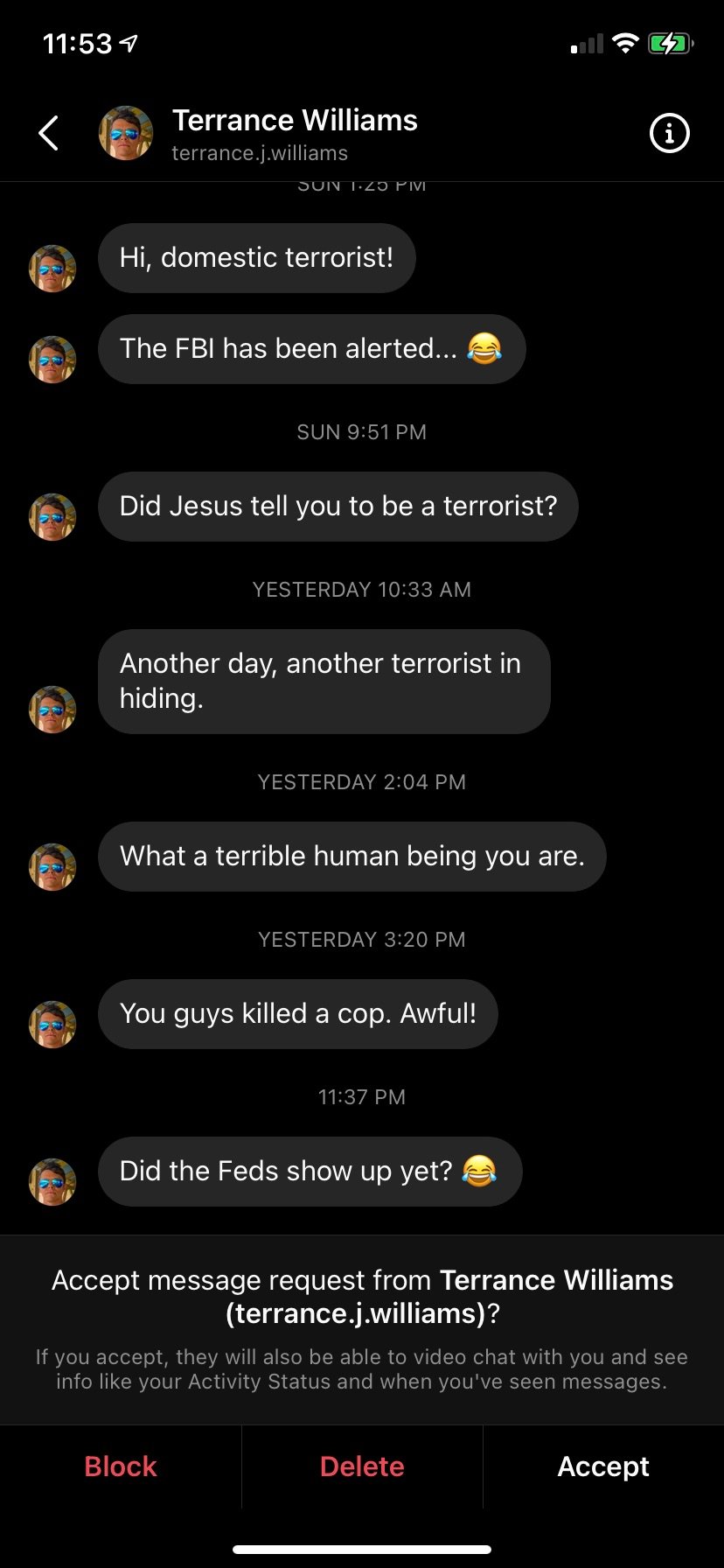Tap the "You guys killed a cop. Awful!" message

(x=297, y=1014)
